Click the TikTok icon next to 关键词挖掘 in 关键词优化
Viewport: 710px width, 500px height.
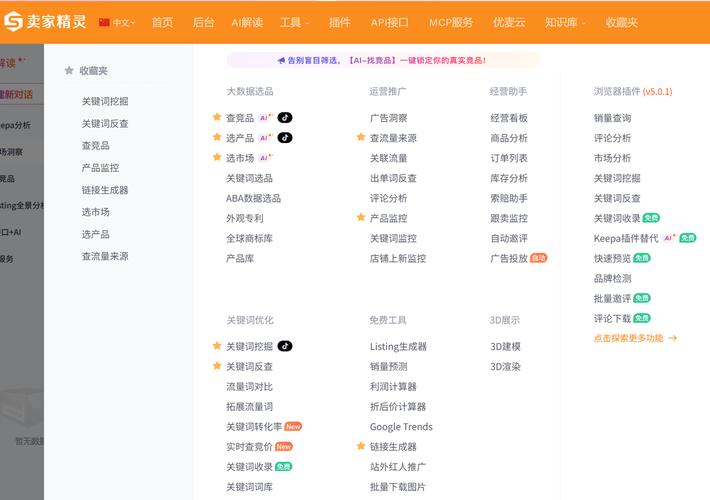point(285,346)
